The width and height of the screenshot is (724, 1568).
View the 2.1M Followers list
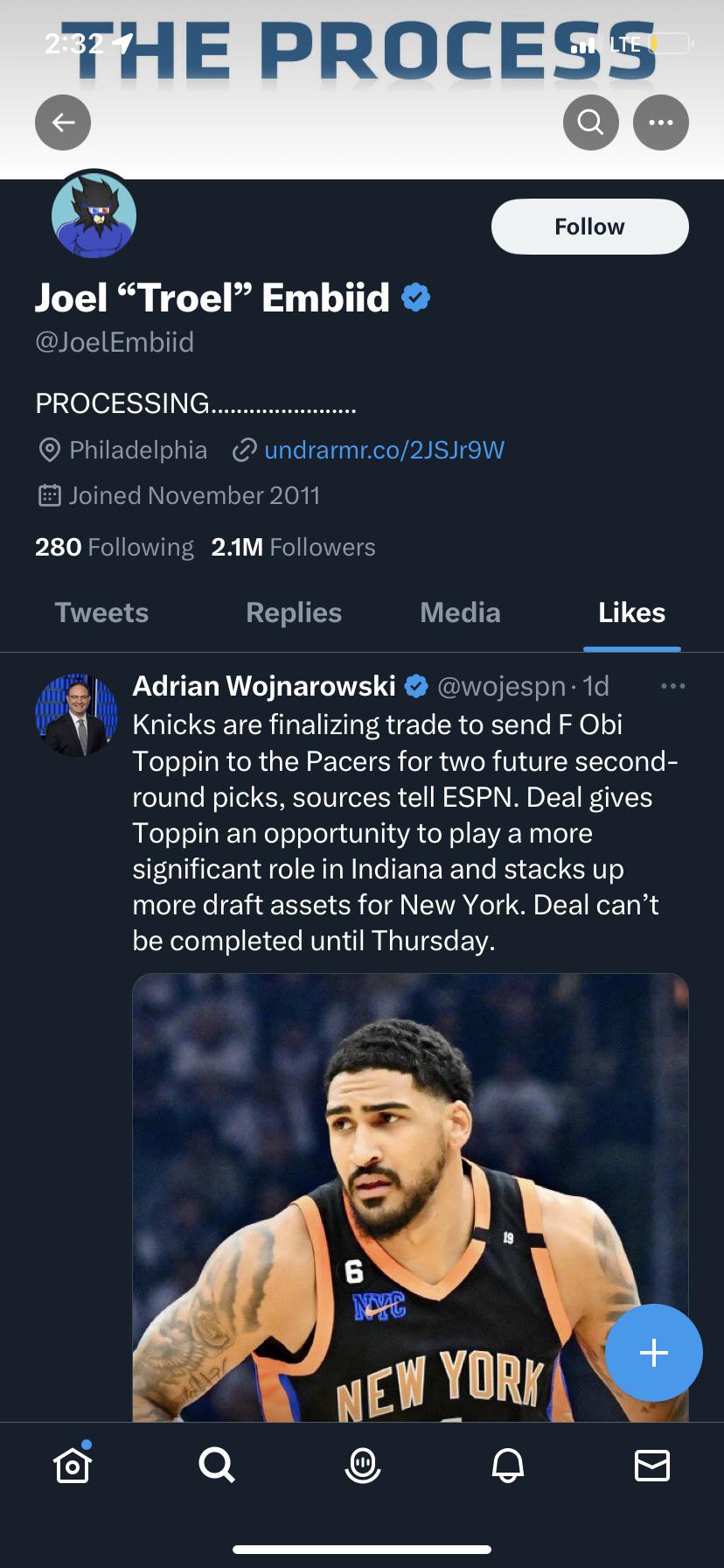[293, 547]
